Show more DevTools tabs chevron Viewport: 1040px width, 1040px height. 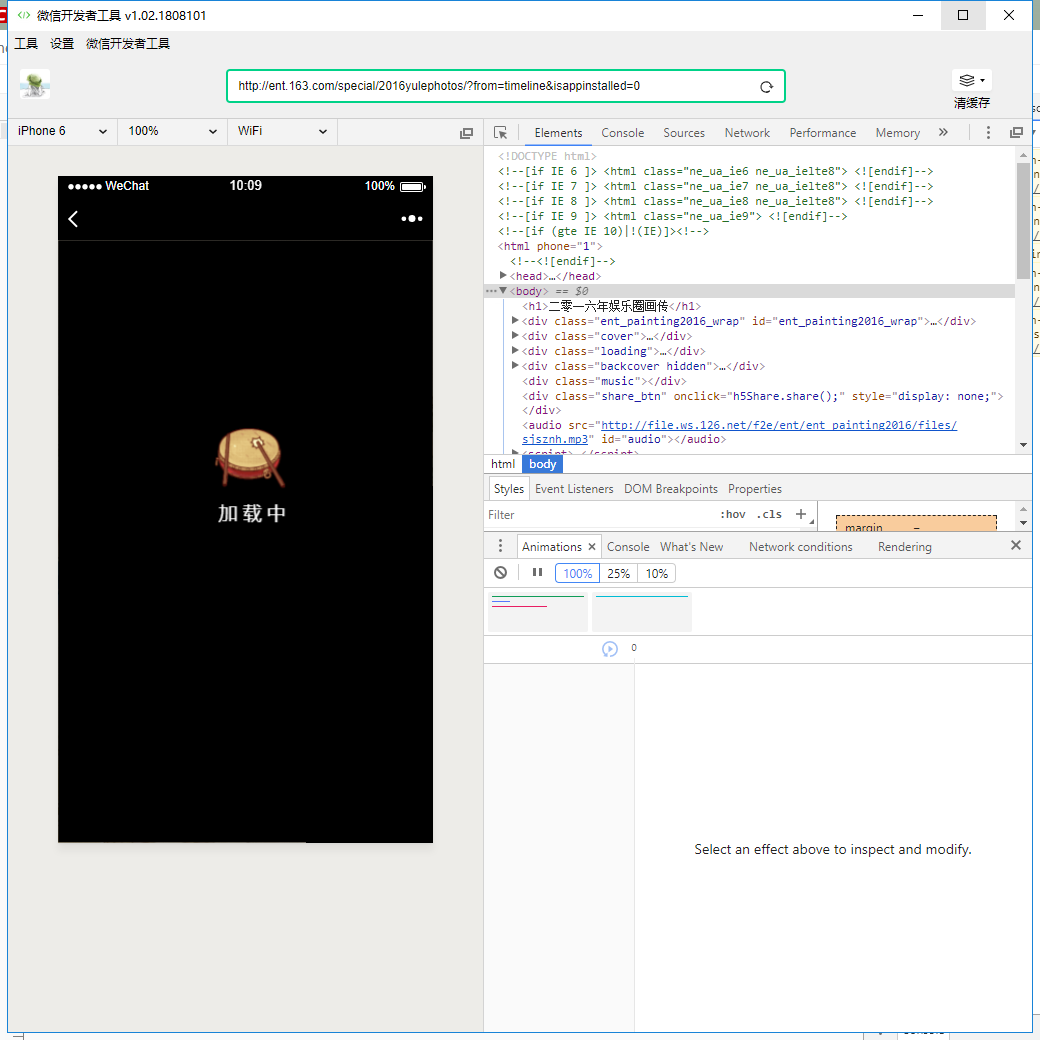tap(943, 133)
